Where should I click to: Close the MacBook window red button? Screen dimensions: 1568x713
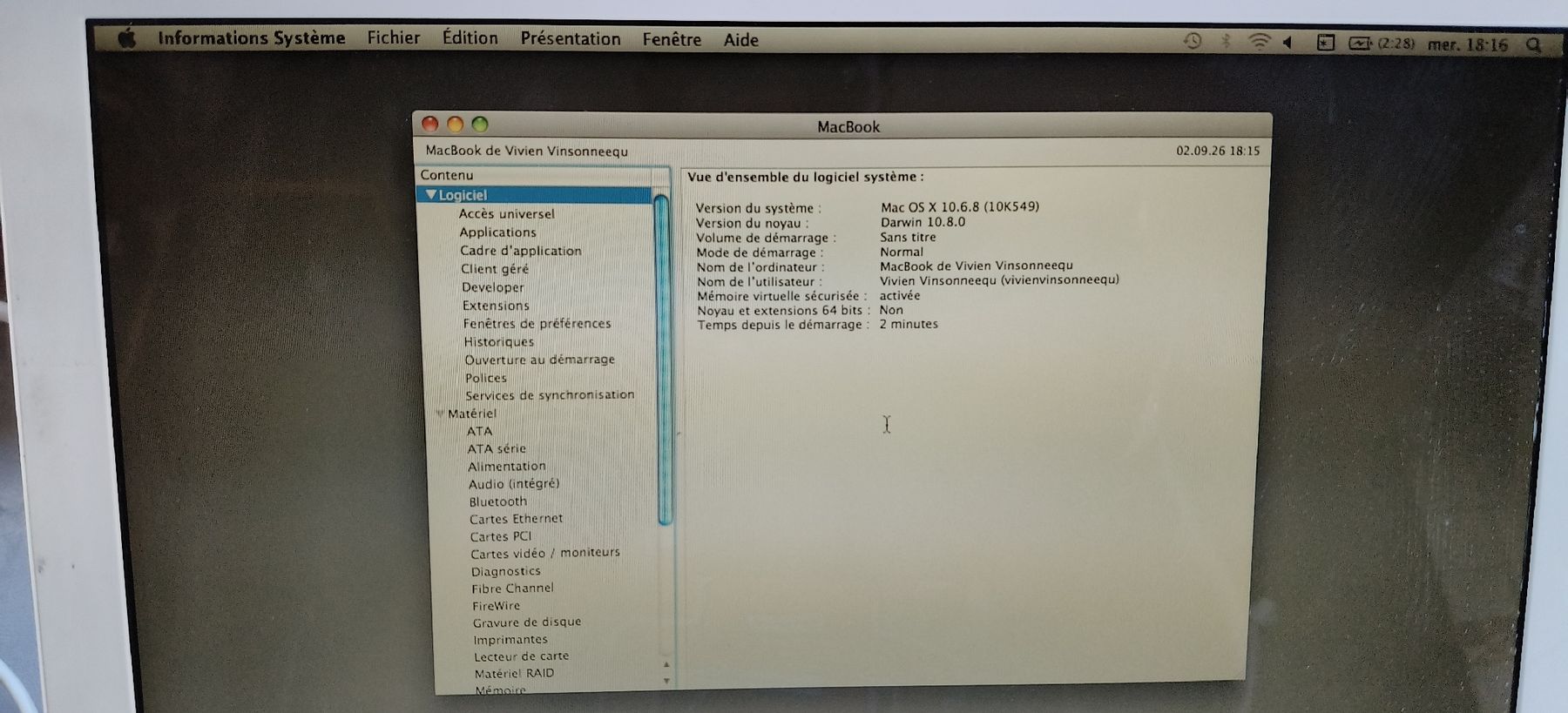click(430, 124)
